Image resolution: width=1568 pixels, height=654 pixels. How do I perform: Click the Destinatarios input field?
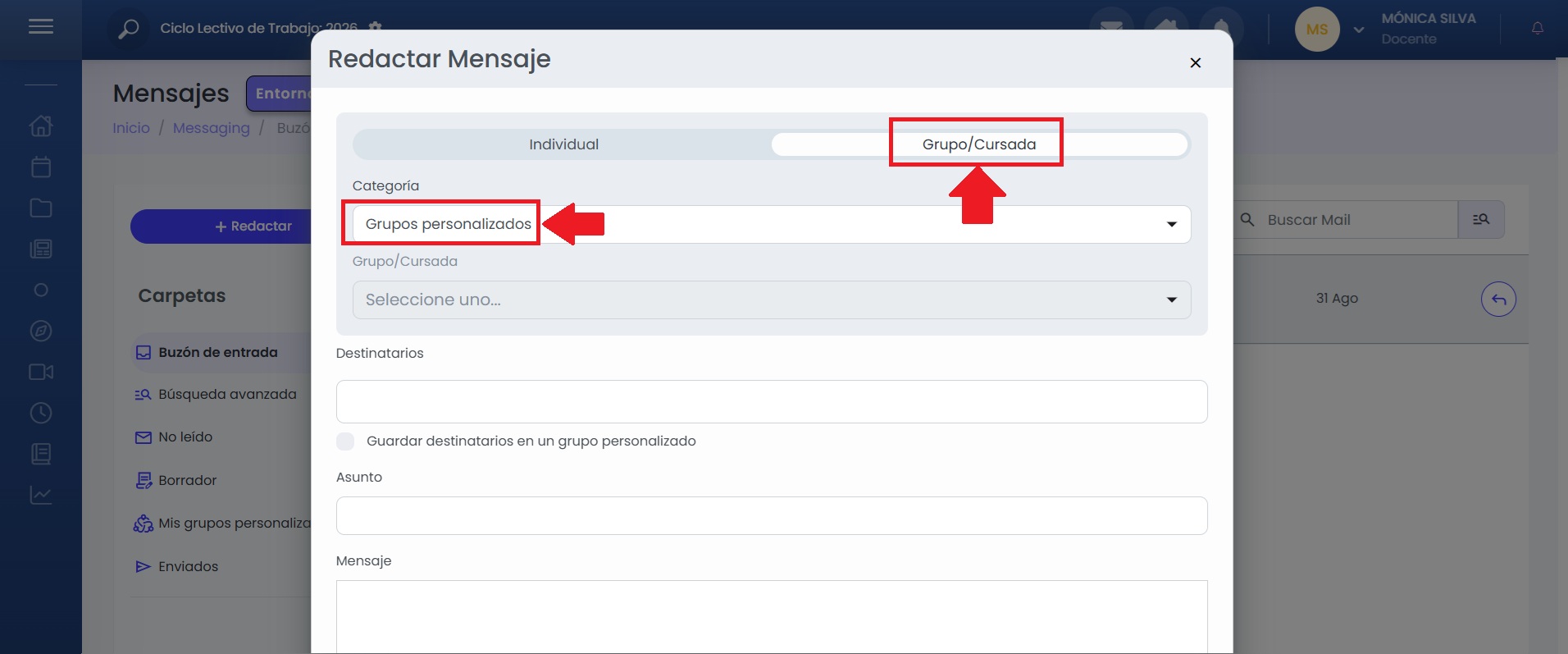click(772, 401)
